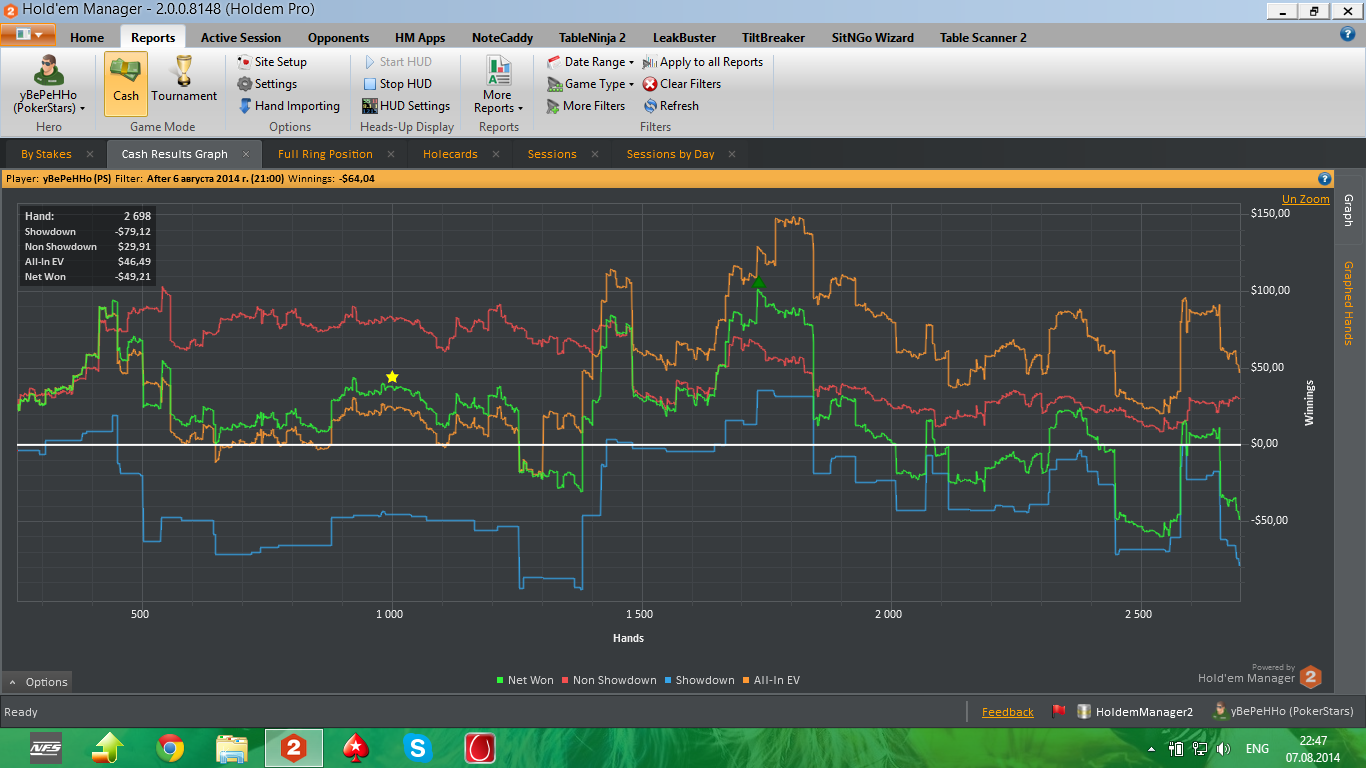Close the Cash Results Graph tab

246,154
